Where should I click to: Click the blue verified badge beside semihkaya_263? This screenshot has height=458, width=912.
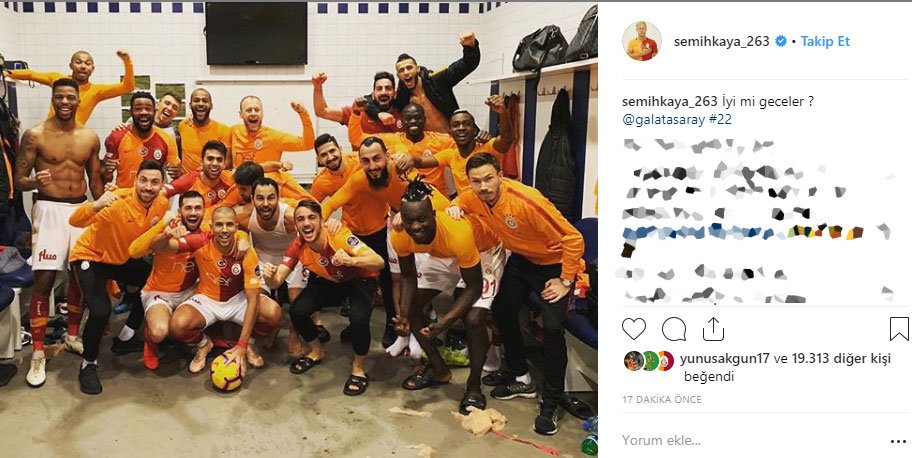782,41
